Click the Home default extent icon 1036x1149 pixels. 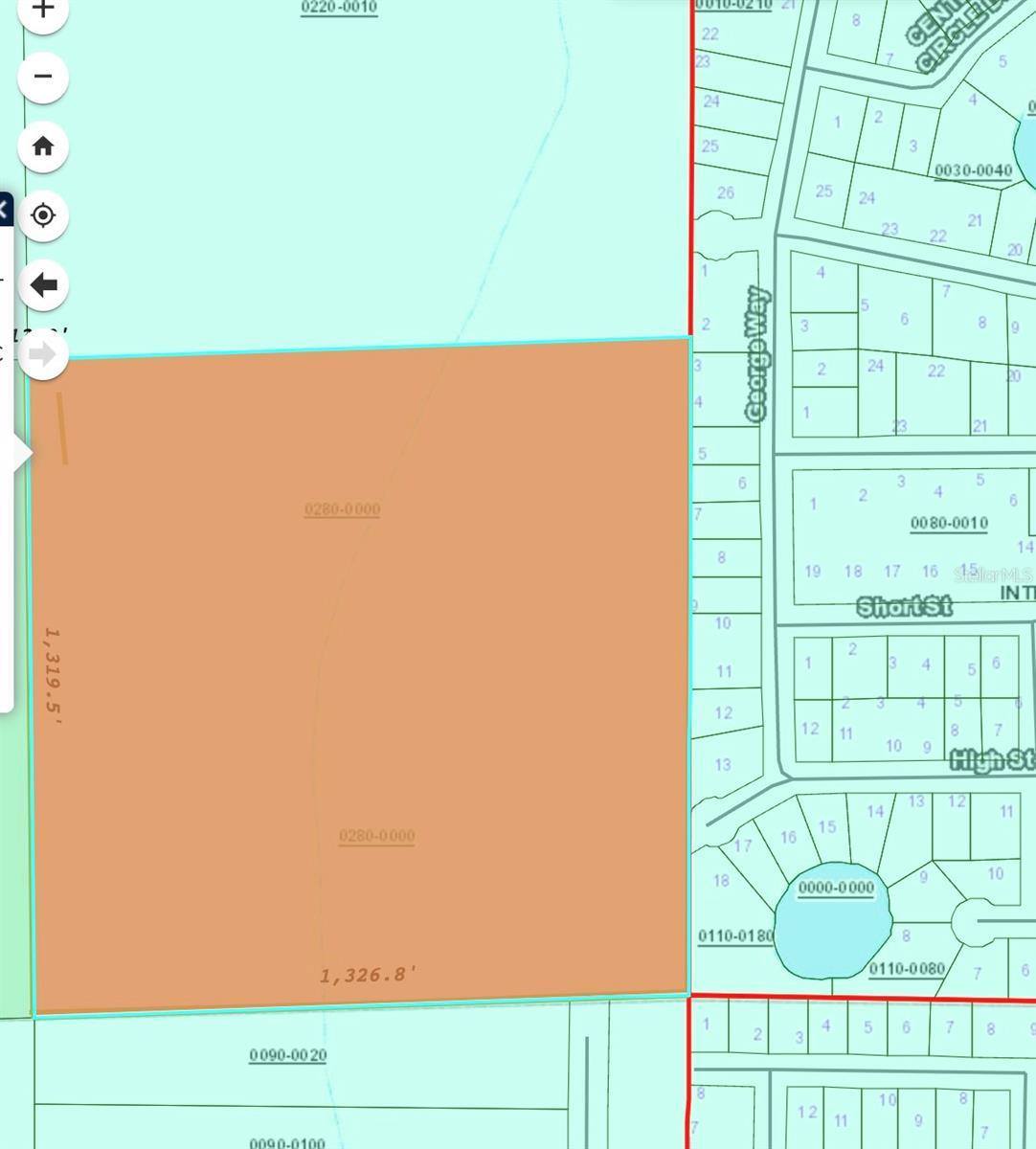pos(43,146)
